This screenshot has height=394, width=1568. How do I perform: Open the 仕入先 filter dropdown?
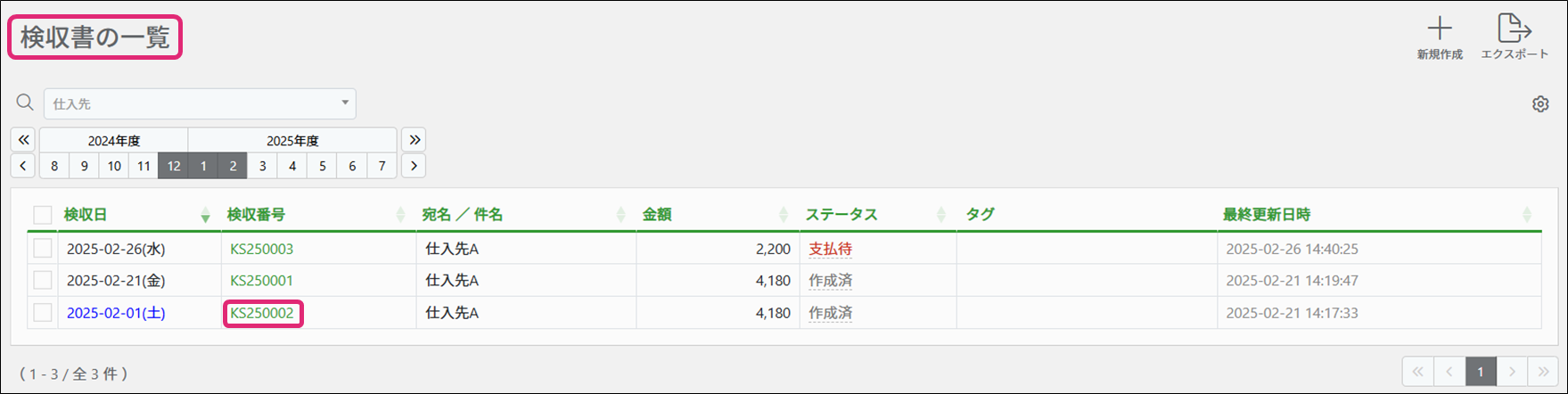click(x=200, y=103)
